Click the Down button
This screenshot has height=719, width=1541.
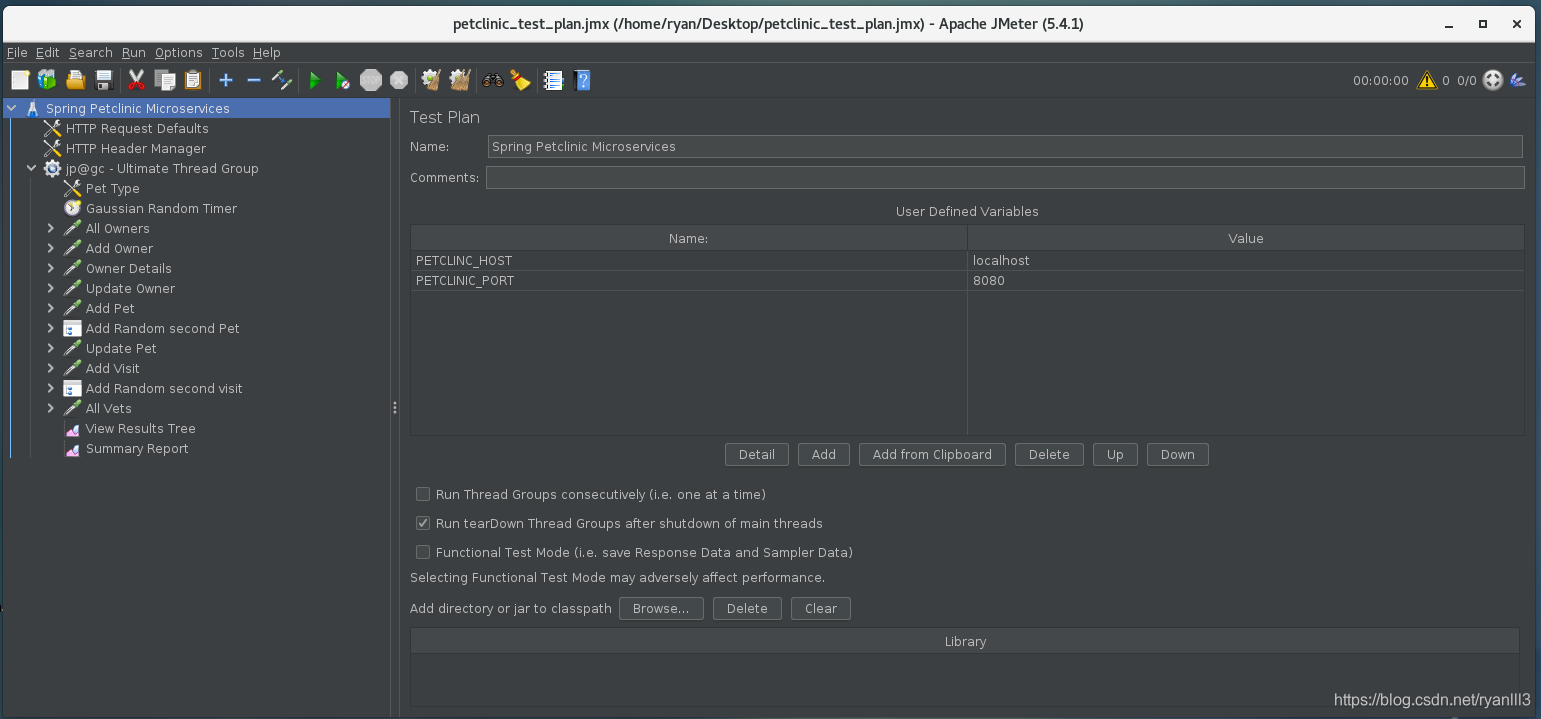(1178, 454)
